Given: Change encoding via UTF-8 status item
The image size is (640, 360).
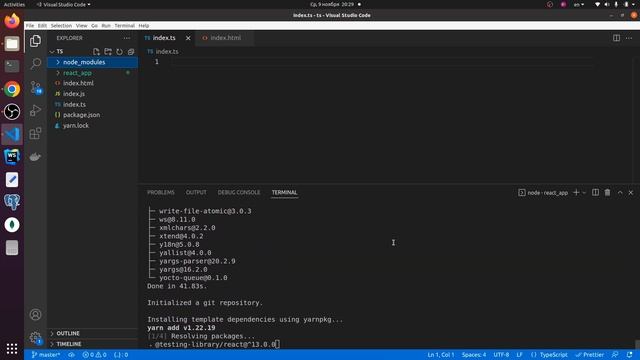Looking at the screenshot, I should (x=501, y=355).
